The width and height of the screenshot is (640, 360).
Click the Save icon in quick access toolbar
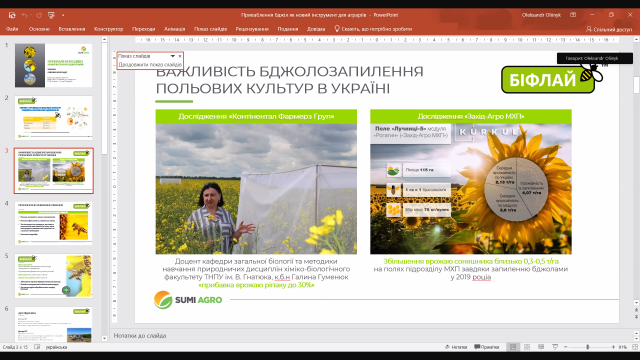tap(12, 15)
